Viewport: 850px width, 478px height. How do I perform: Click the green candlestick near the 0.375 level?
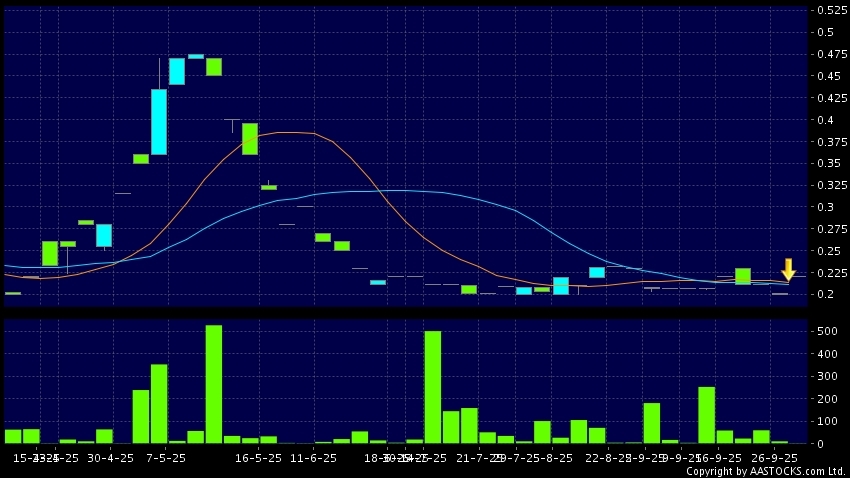[x=250, y=138]
